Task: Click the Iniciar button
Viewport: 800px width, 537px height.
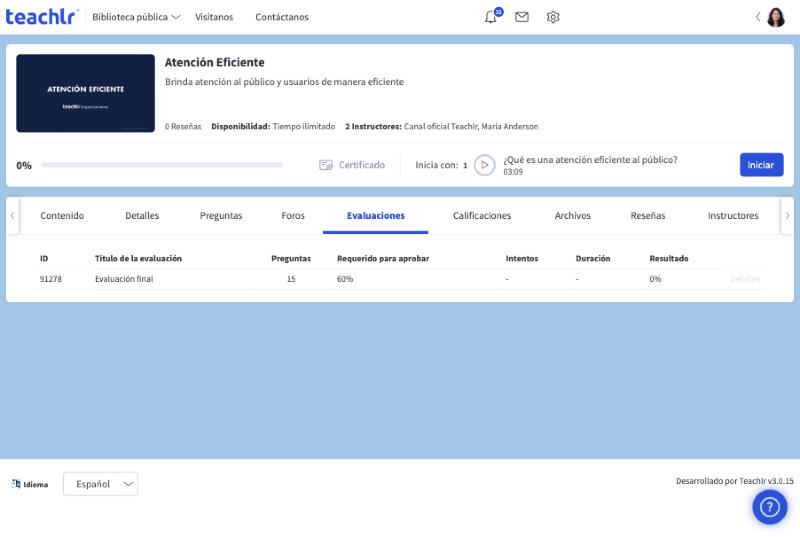Action: click(761, 165)
